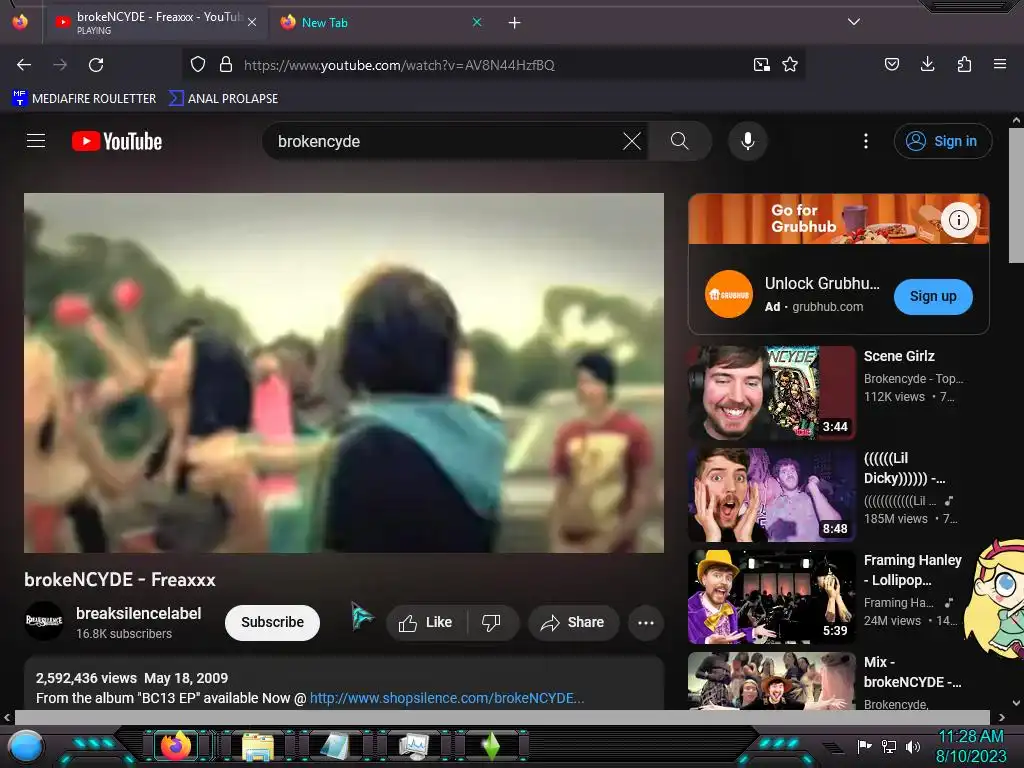Click the Go for Grubhub banner ad
The width and height of the screenshot is (1024, 768).
point(839,219)
